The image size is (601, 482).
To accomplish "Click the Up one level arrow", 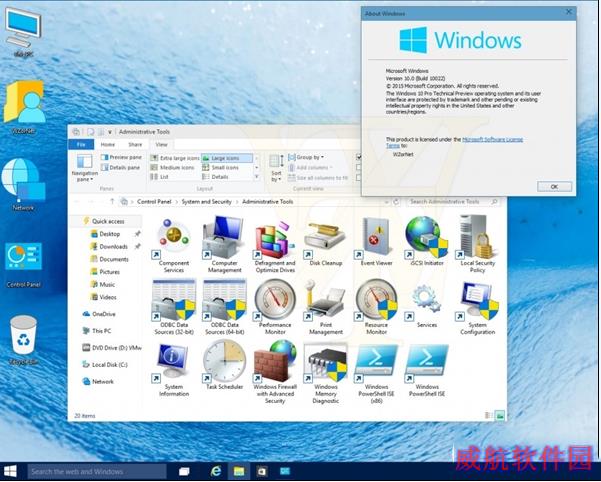I will (112, 202).
